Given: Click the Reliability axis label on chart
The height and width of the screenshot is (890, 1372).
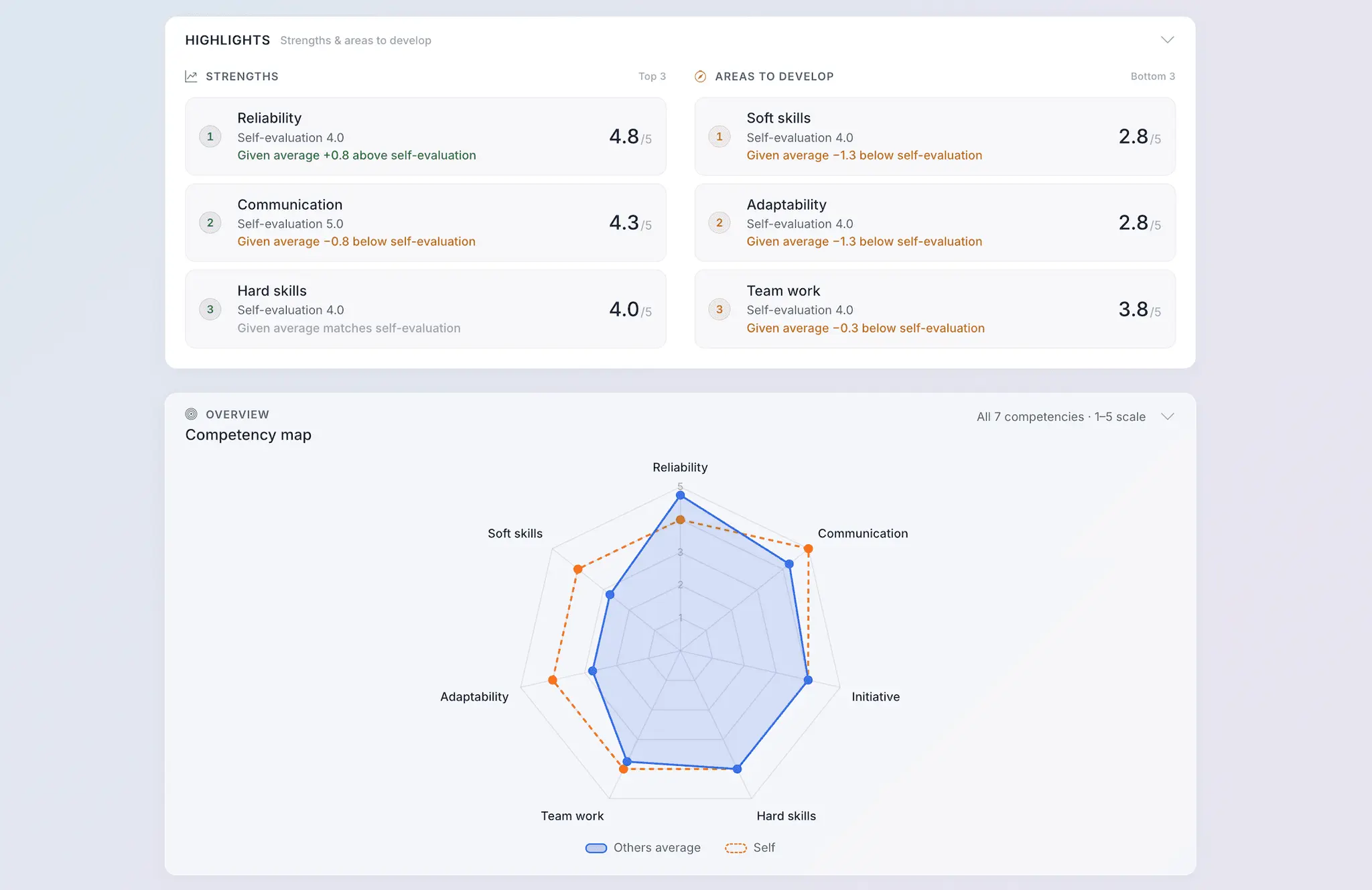Looking at the screenshot, I should coord(680,467).
